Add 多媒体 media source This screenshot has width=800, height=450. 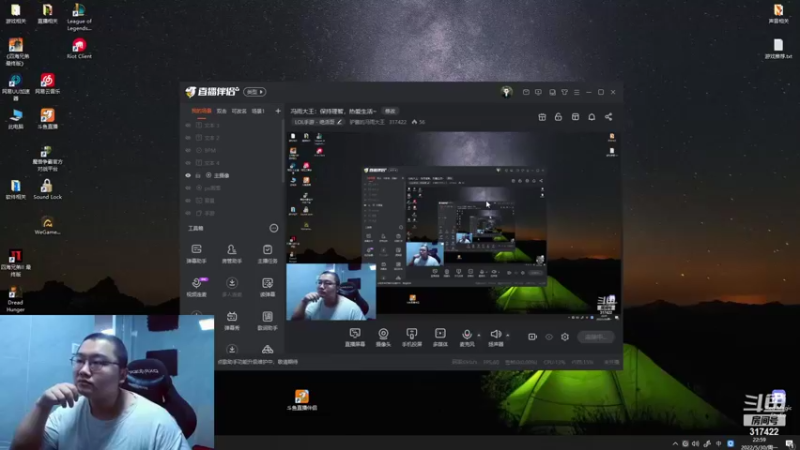click(x=440, y=337)
